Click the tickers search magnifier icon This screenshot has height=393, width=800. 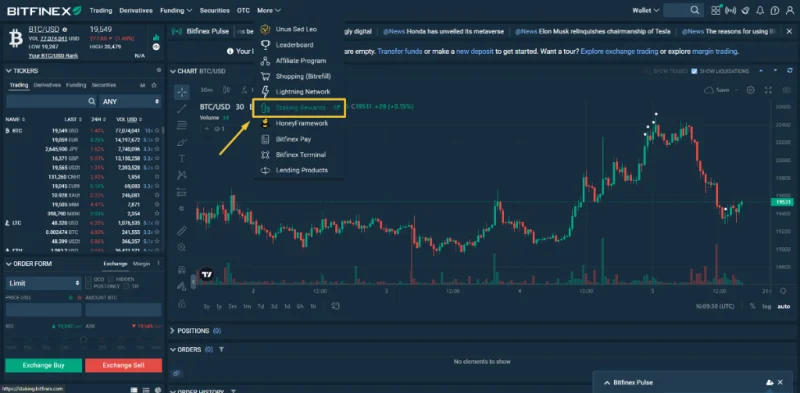pyautogui.click(x=91, y=102)
